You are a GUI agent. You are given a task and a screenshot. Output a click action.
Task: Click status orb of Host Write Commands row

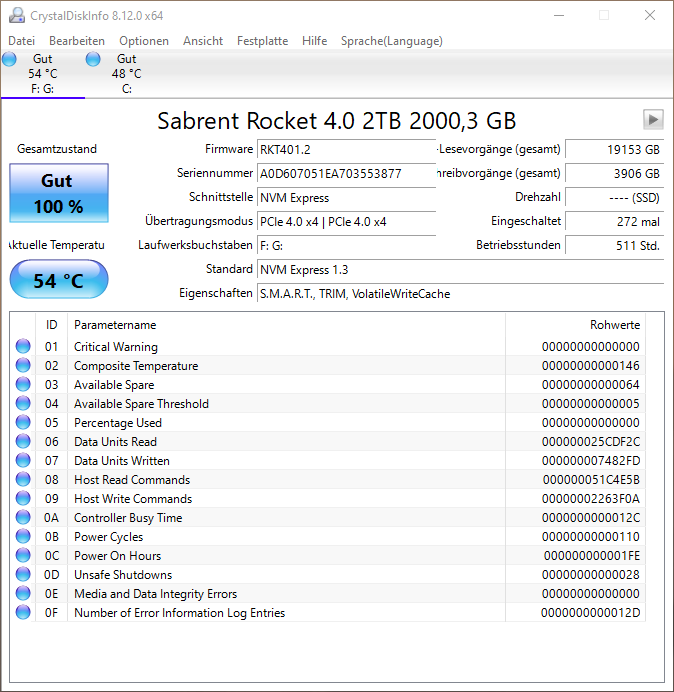(23, 498)
